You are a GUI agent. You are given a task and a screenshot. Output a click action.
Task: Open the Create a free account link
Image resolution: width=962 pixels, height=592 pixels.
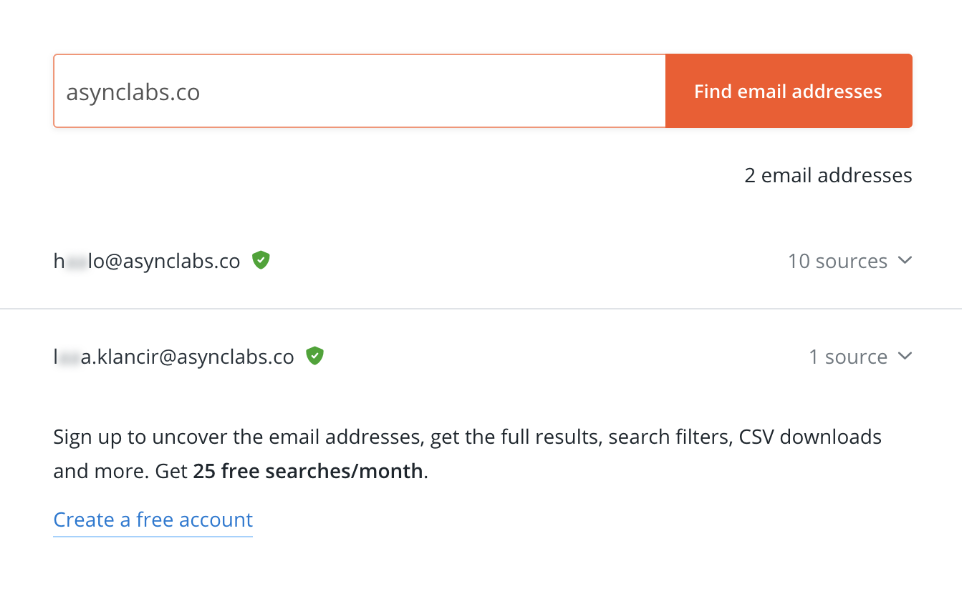tap(153, 520)
